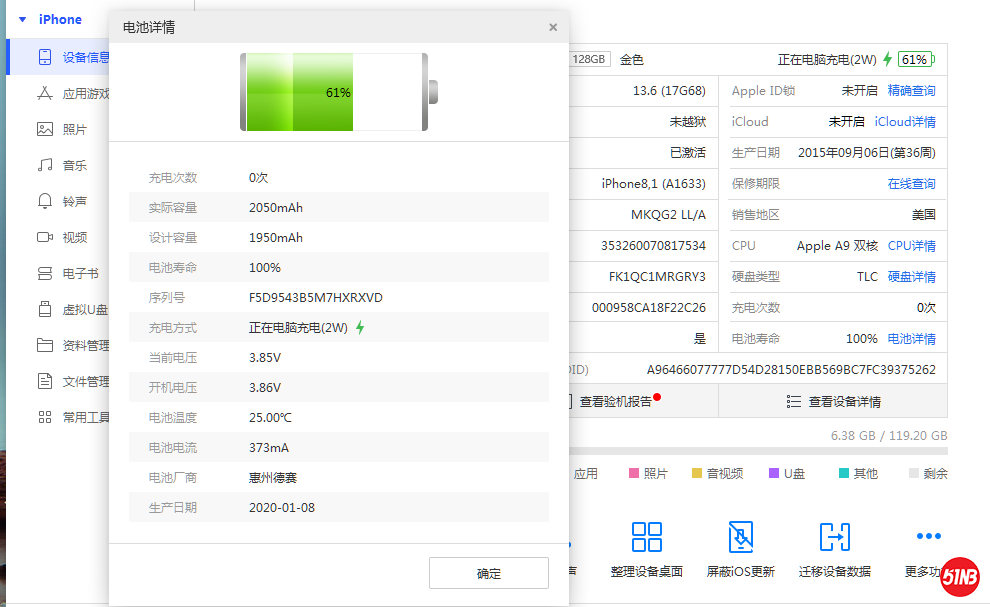This screenshot has height=607, width=990.
Task: Click the 设备信息 phone icon in sidebar
Action: click(45, 57)
